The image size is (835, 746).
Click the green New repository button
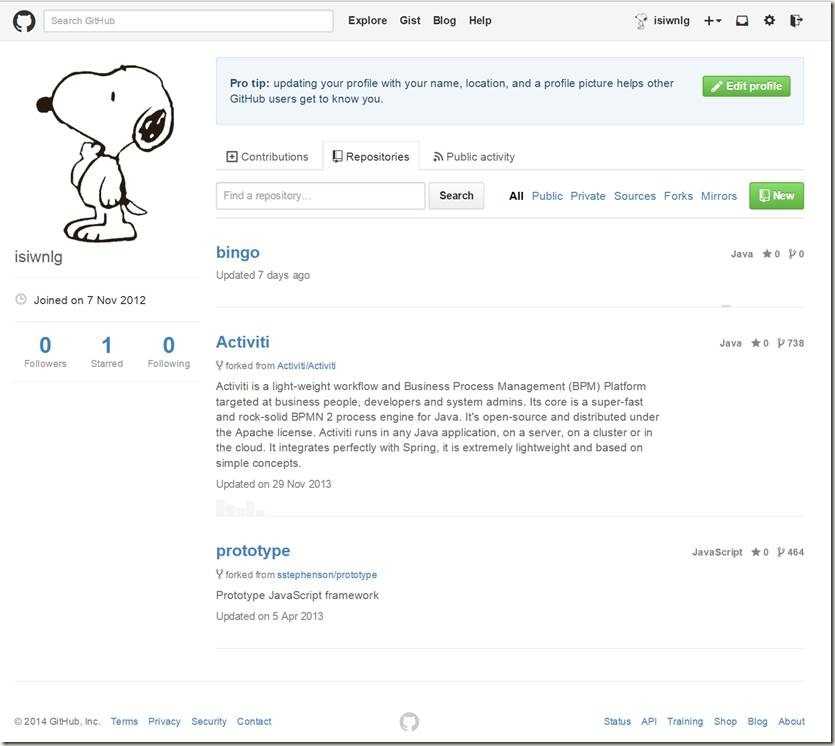point(776,196)
